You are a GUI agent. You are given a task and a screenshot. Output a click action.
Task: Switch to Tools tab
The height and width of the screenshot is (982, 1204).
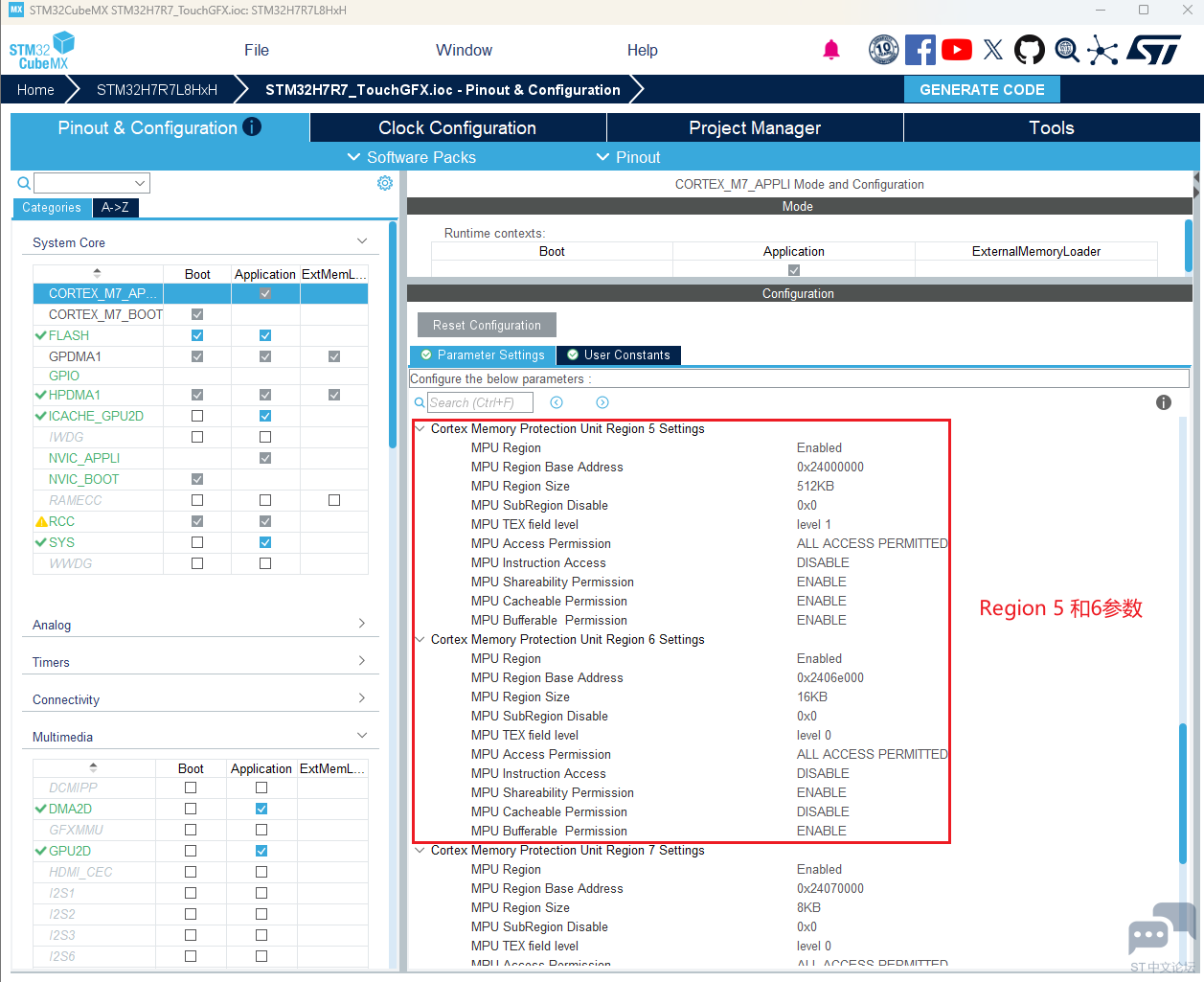(x=1052, y=127)
